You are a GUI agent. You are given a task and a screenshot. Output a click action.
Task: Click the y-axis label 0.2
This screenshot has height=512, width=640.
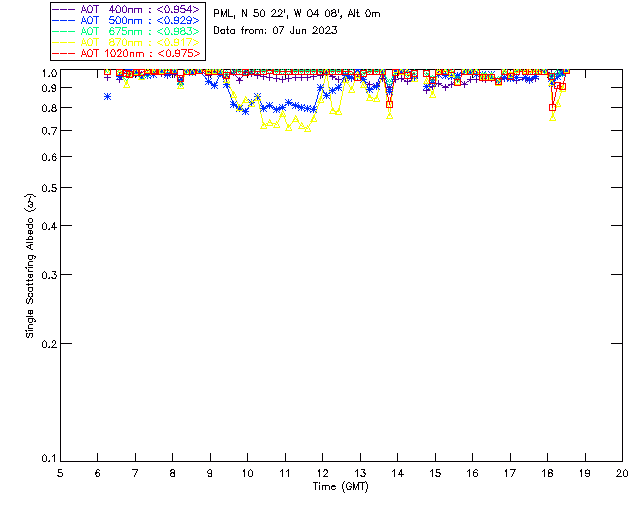coord(49,344)
